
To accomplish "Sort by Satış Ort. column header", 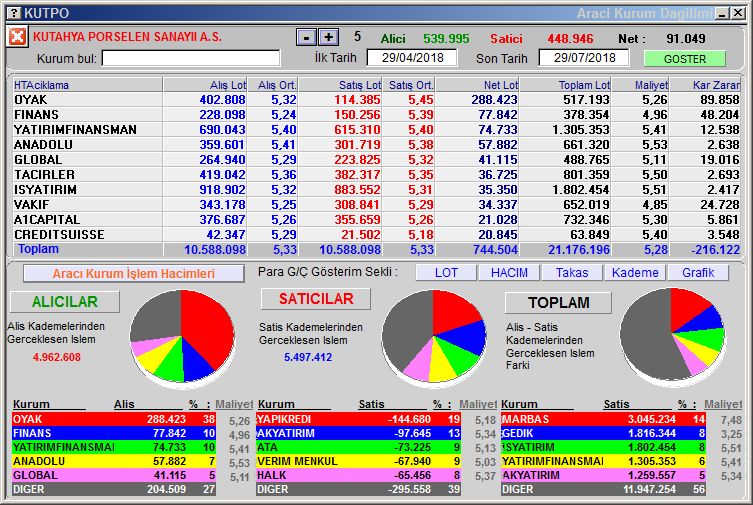I will (409, 85).
